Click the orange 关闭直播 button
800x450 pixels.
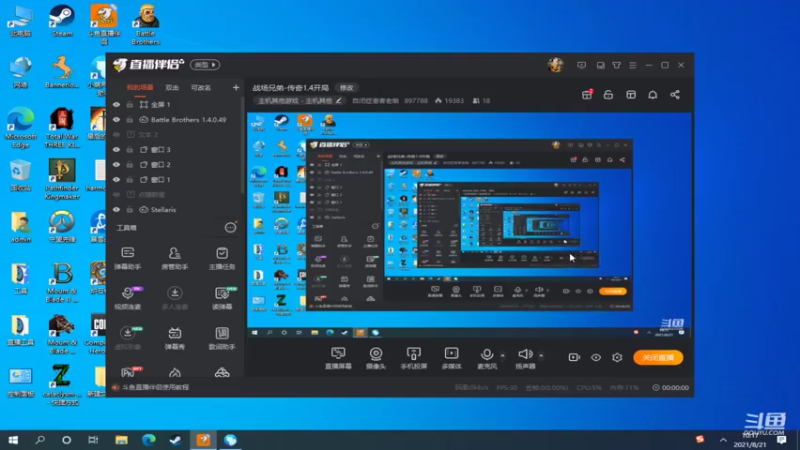tap(658, 357)
